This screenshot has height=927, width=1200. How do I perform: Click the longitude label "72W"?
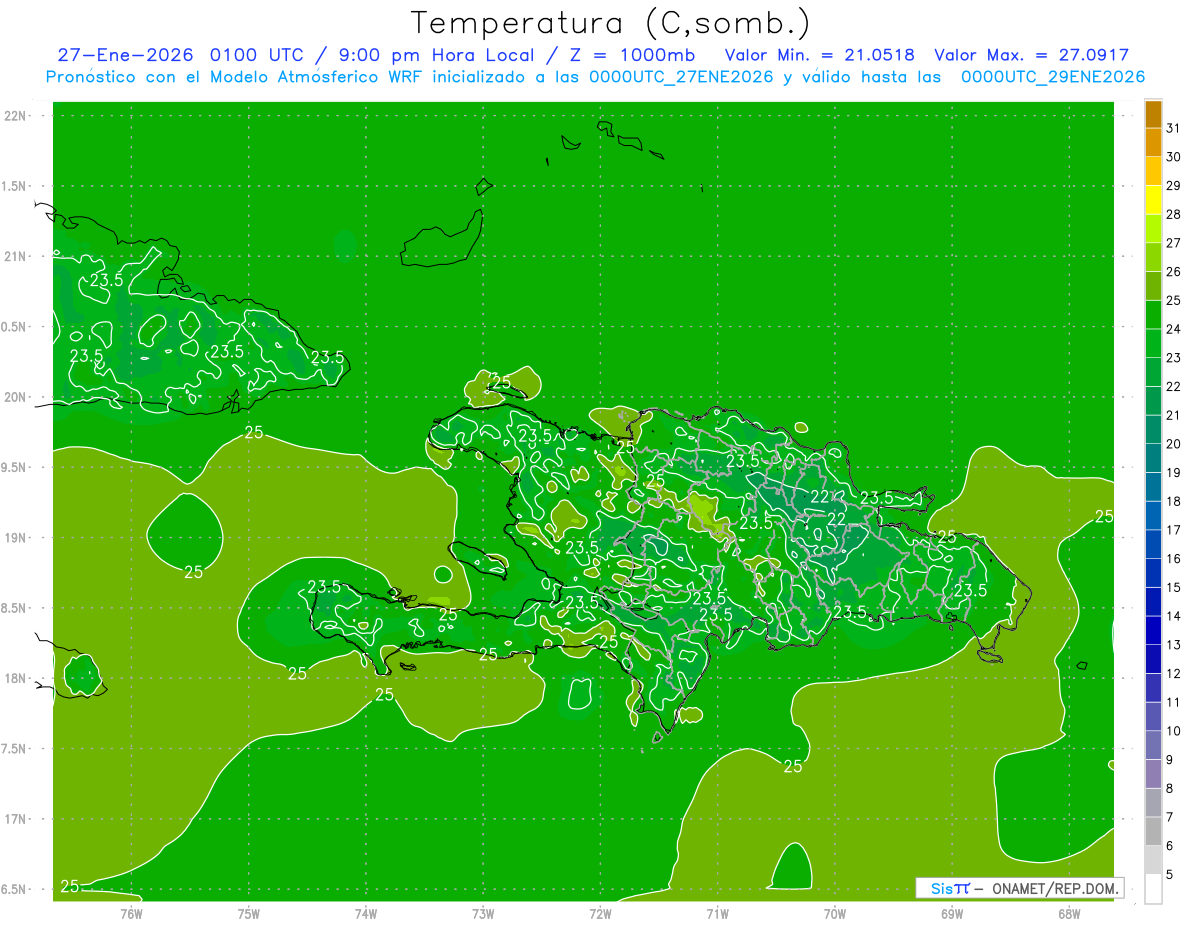(600, 914)
